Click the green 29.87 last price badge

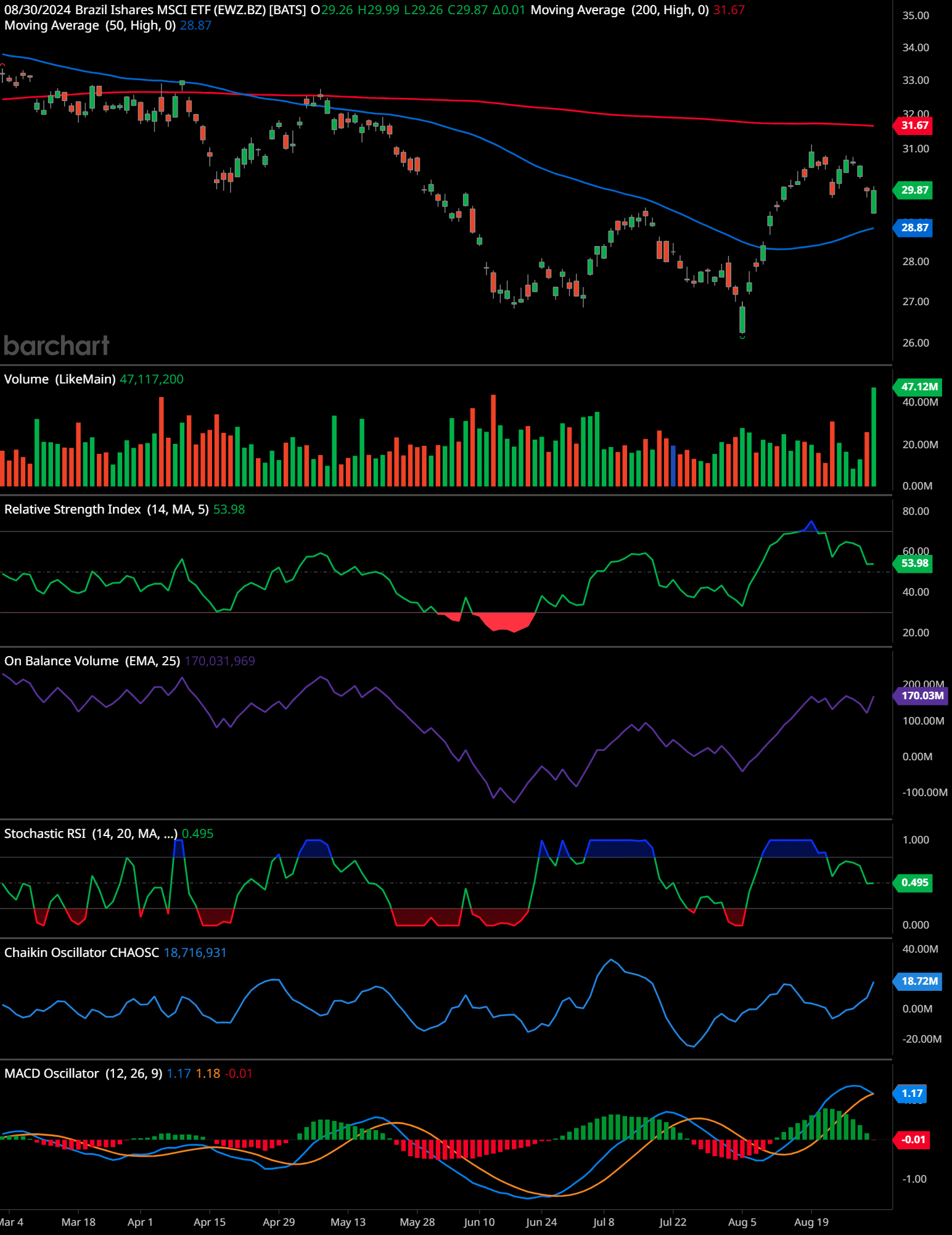pos(914,190)
